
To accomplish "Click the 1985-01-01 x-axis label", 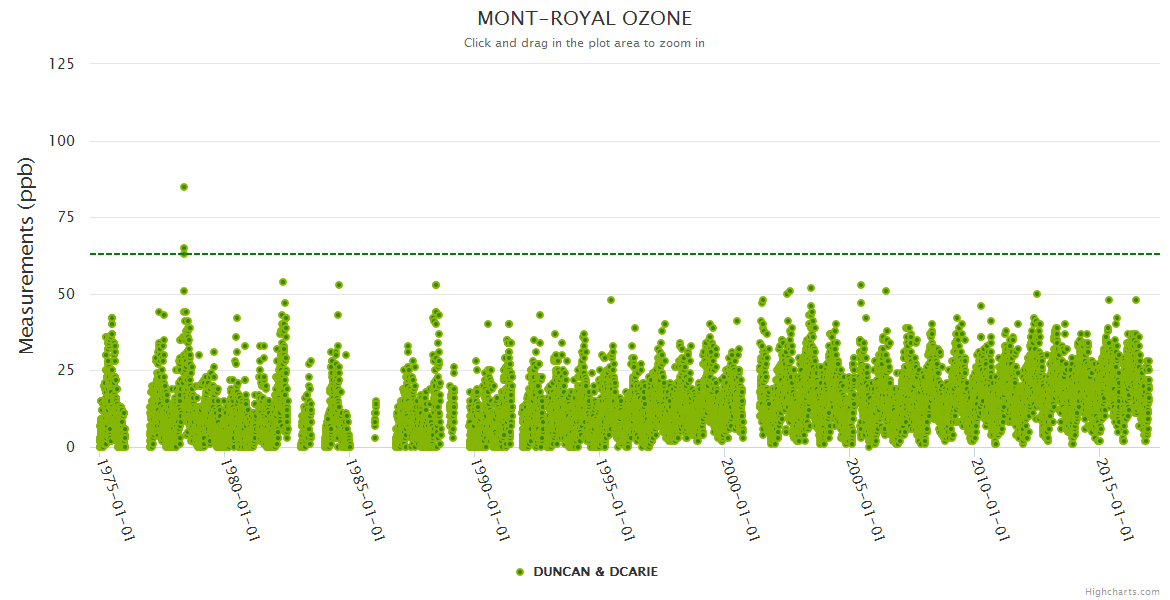I will point(365,498).
